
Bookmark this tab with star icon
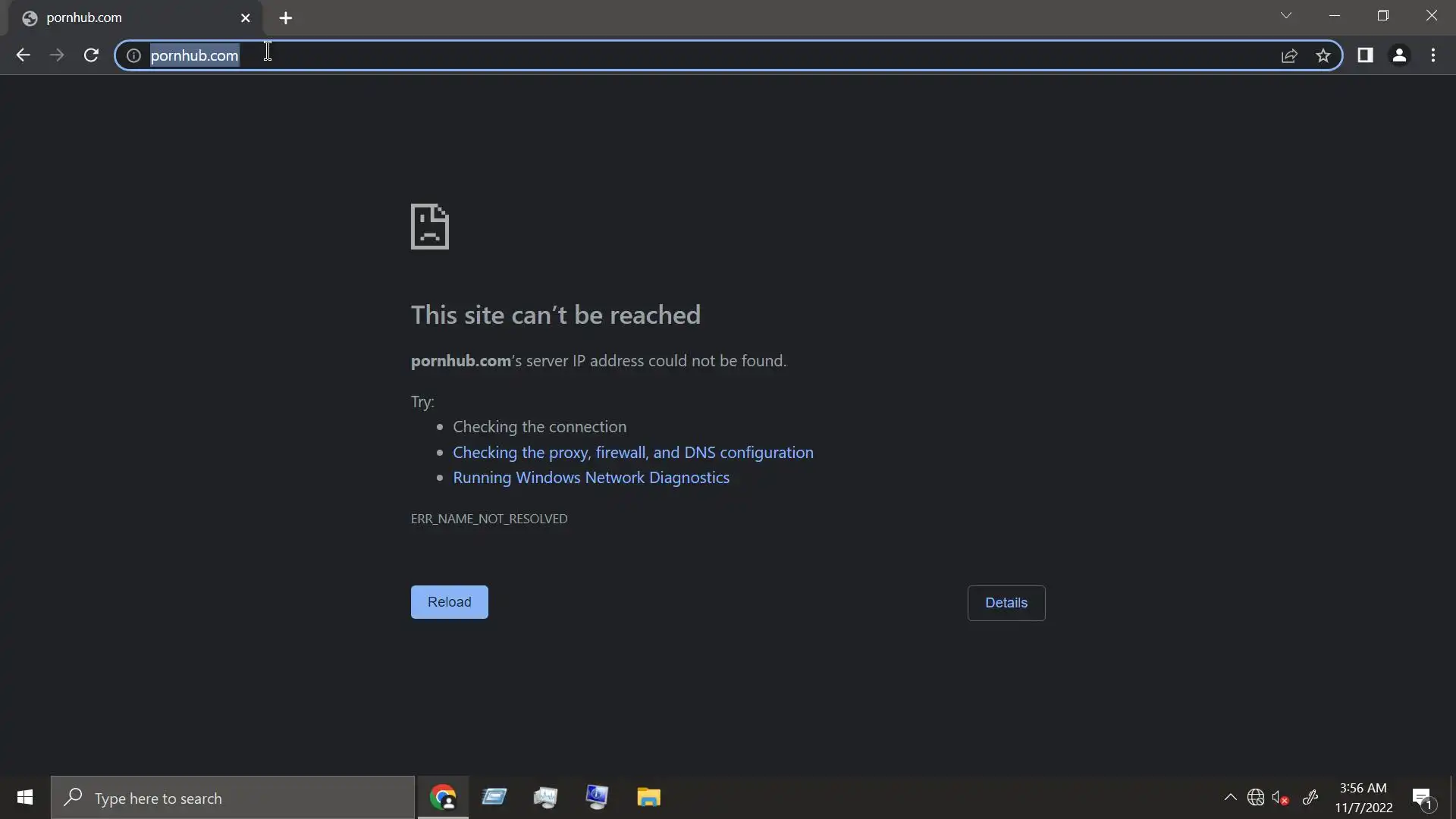[1323, 55]
